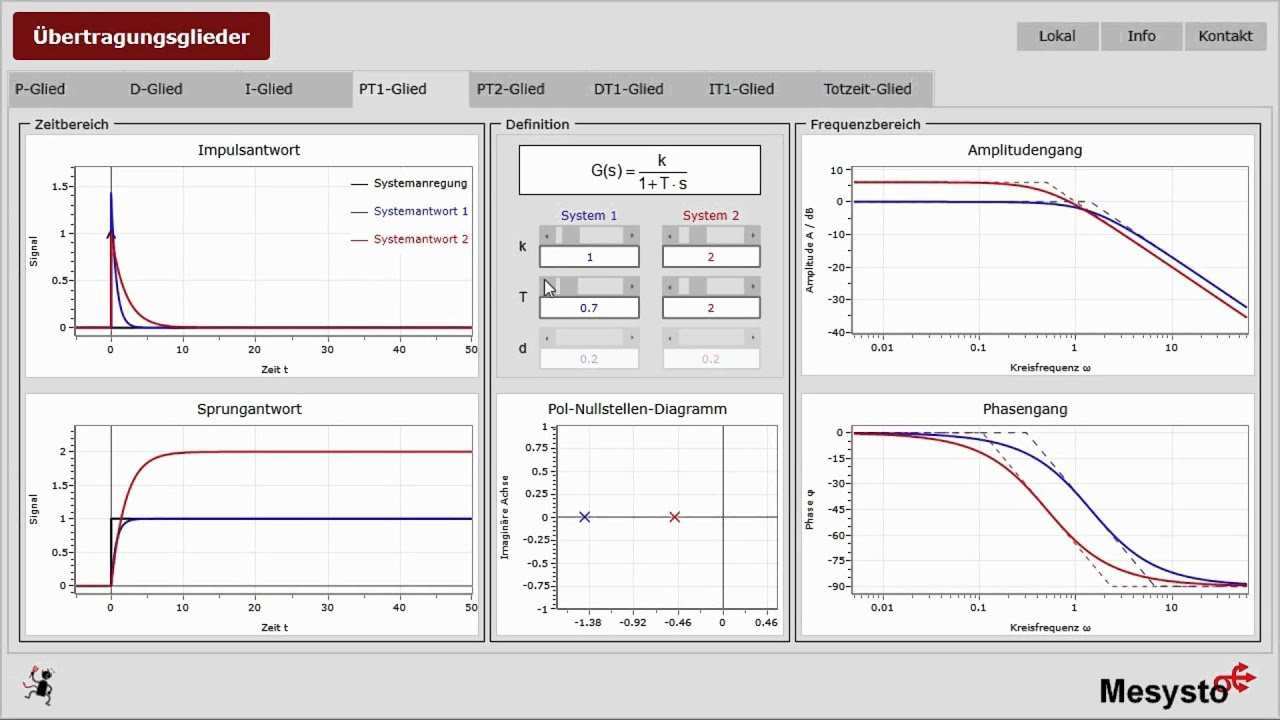Click the left arrow of System 1 k slider
The height and width of the screenshot is (720, 1280).
[546, 235]
